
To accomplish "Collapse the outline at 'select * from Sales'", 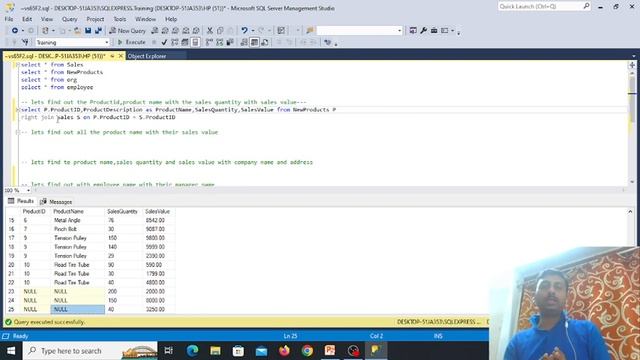I will (x=17, y=65).
